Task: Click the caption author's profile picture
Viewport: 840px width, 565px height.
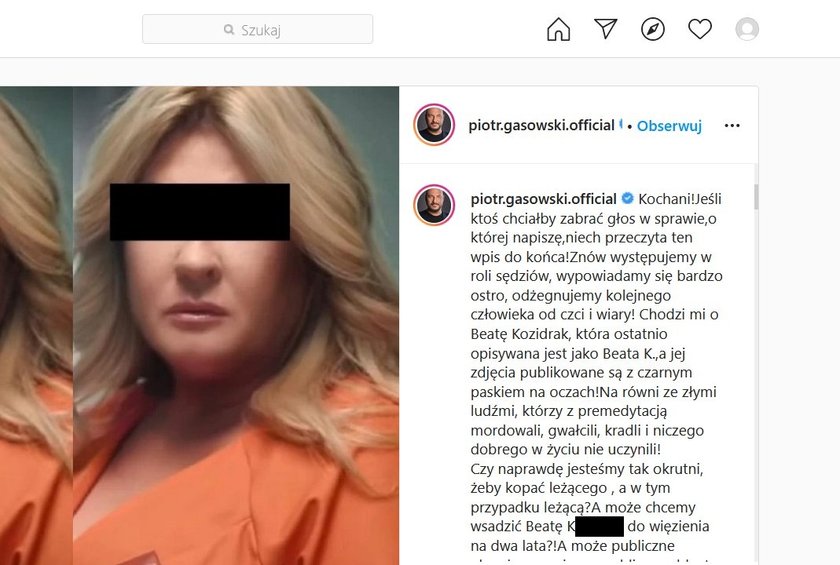Action: 434,205
